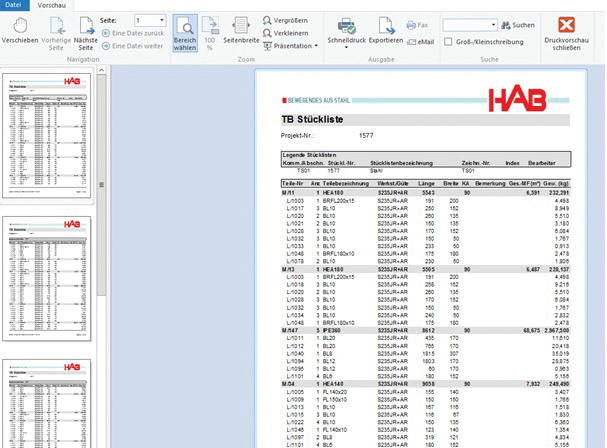Click the Suchen binoculars button
The width and height of the screenshot is (607, 448).
(x=518, y=25)
